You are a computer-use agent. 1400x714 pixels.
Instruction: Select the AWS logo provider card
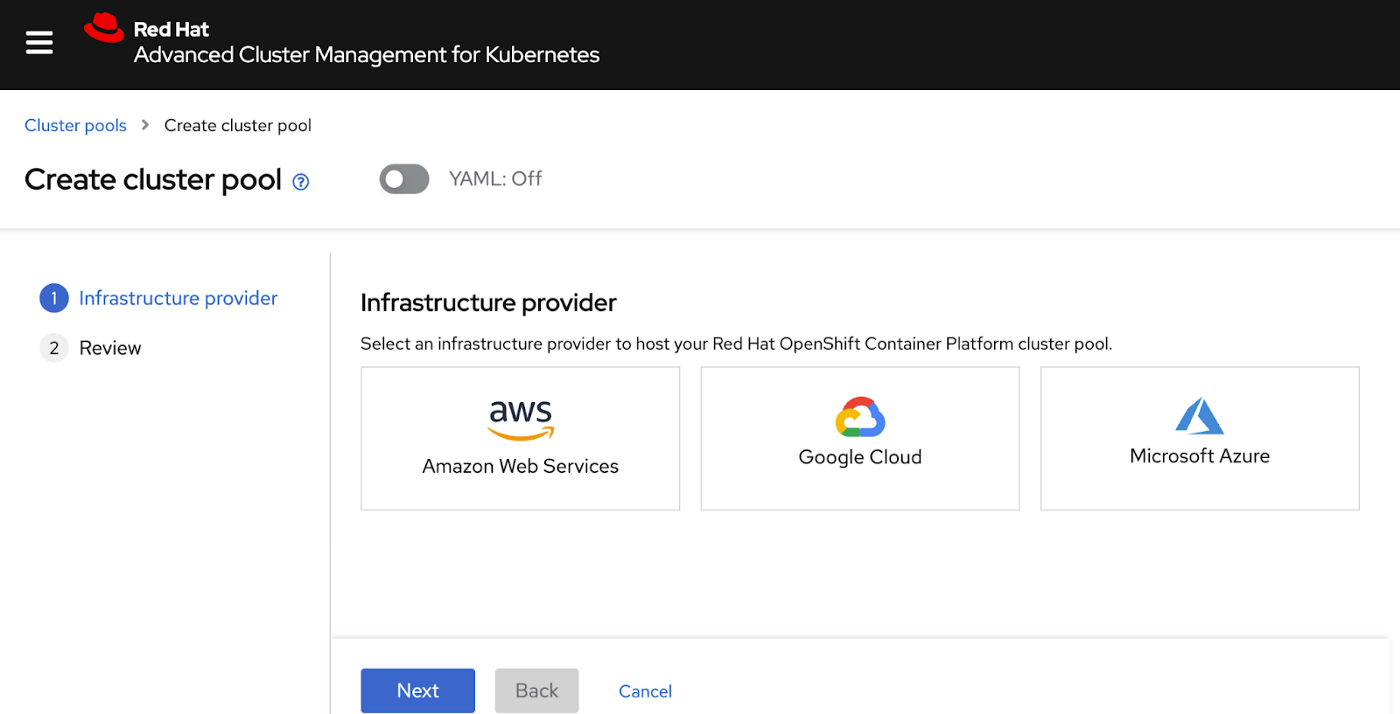tap(520, 420)
